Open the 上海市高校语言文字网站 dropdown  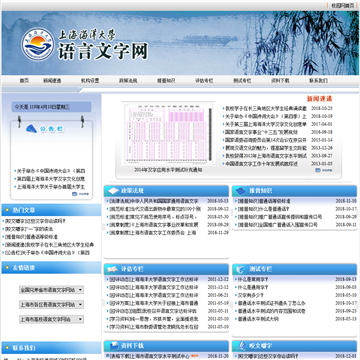[51, 319]
